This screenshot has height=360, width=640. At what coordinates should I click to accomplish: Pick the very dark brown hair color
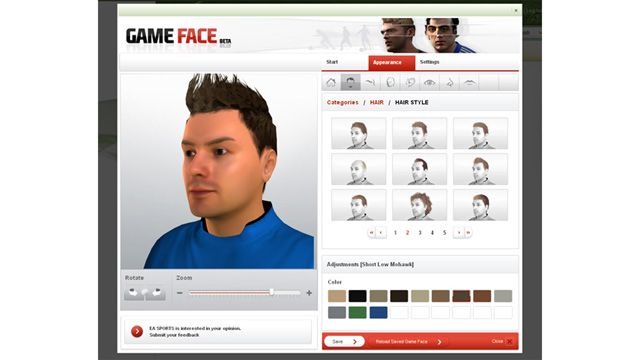pyautogui.click(x=399, y=296)
